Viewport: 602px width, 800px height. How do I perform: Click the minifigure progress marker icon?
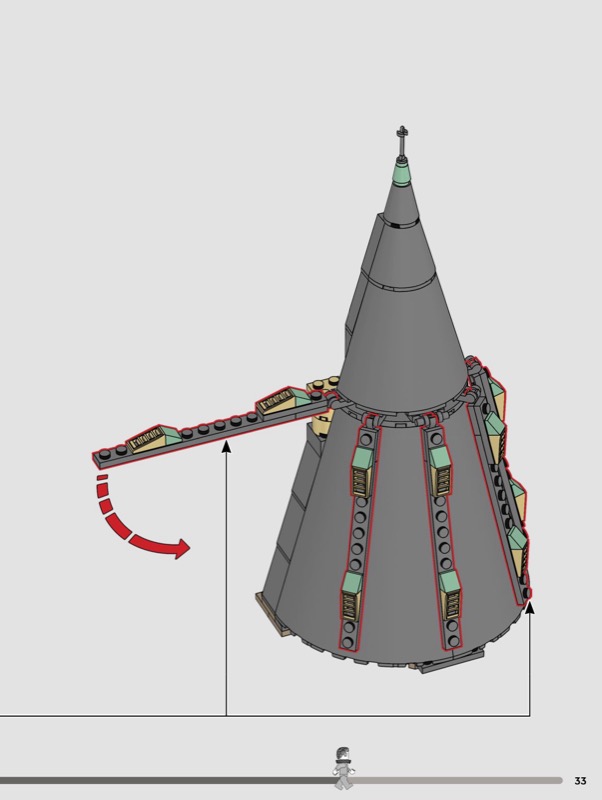click(x=344, y=767)
